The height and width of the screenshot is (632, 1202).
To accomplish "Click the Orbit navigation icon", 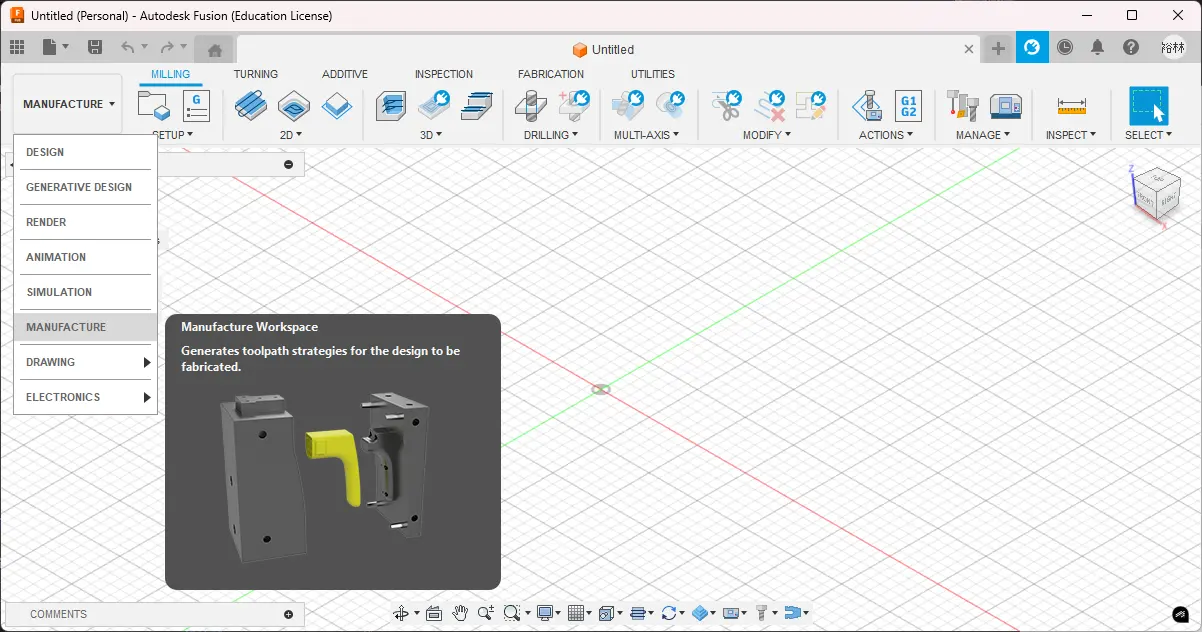I will pyautogui.click(x=401, y=613).
